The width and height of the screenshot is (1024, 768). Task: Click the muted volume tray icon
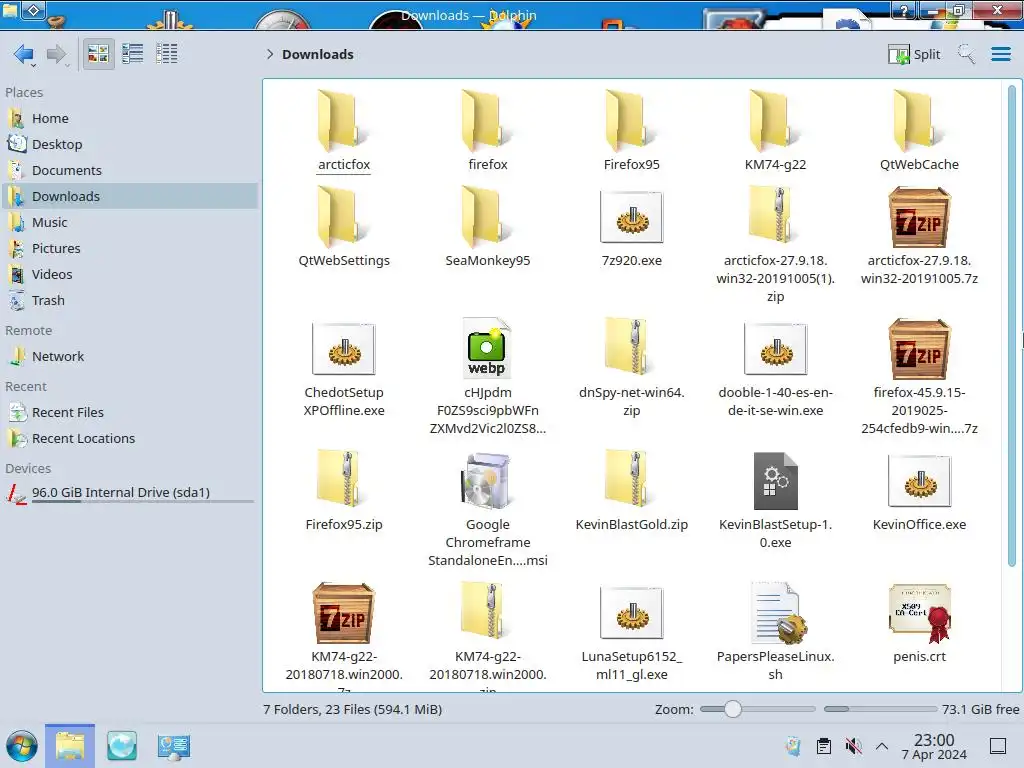pyautogui.click(x=853, y=746)
